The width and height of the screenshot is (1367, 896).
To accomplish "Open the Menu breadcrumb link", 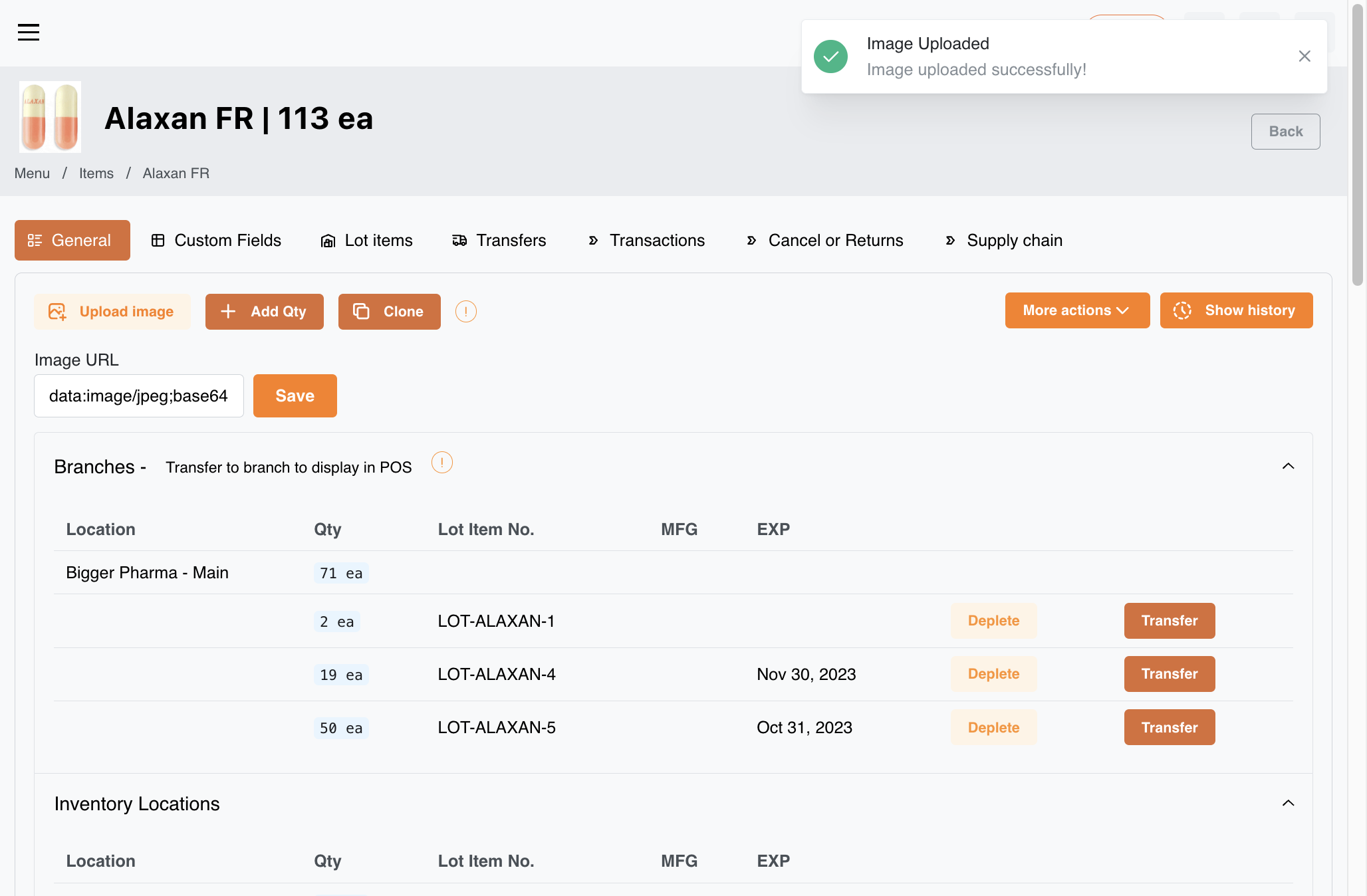I will click(32, 173).
